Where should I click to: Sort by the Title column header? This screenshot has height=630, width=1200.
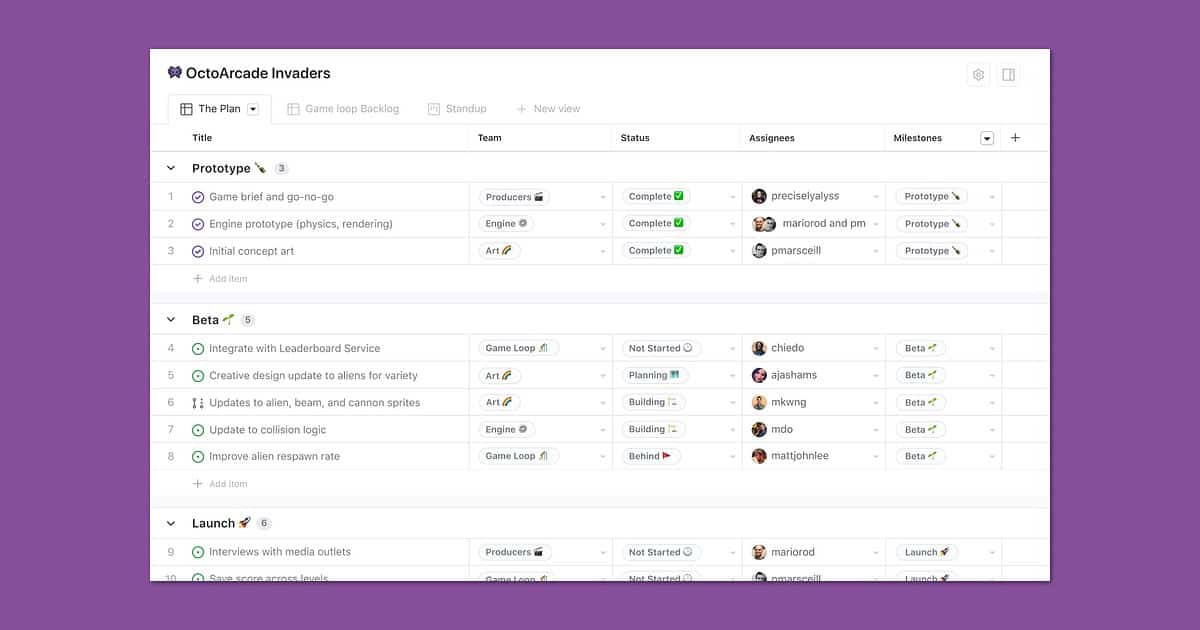pyautogui.click(x=202, y=138)
